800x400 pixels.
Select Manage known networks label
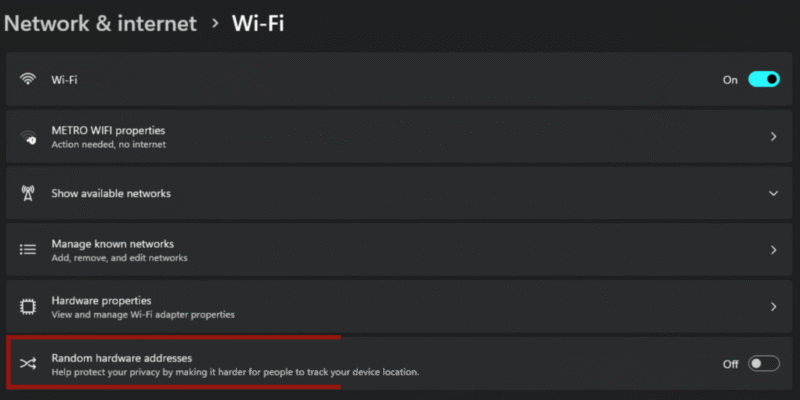coord(112,243)
